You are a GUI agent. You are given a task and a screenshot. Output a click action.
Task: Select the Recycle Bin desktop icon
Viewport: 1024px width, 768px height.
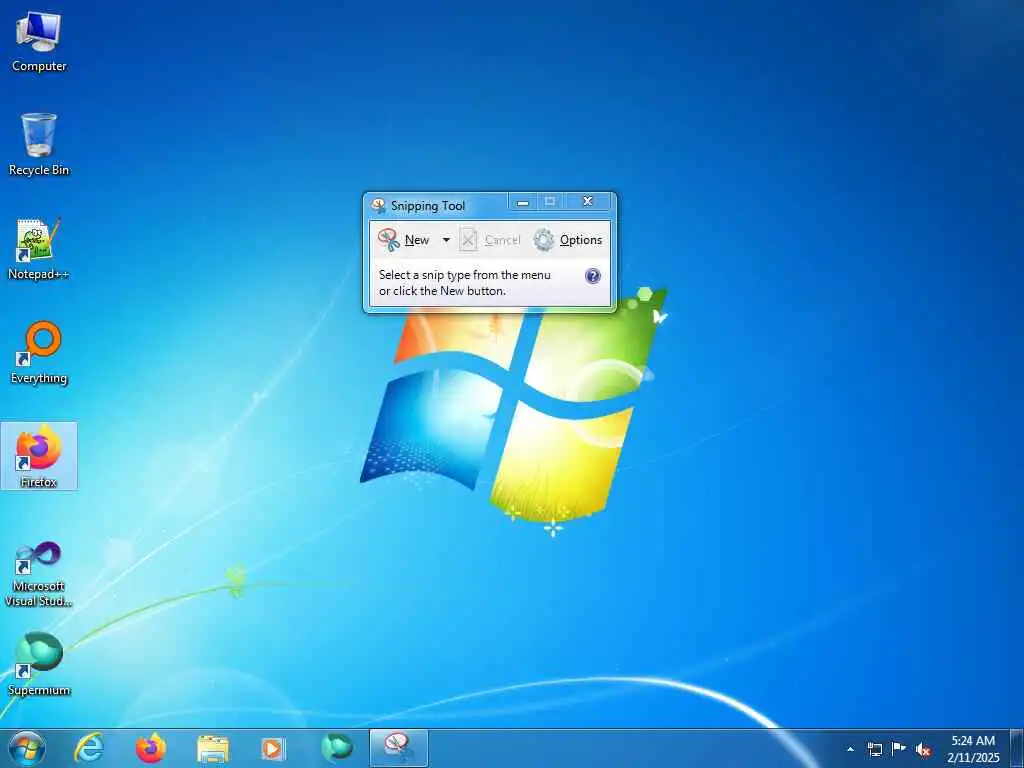tap(39, 144)
